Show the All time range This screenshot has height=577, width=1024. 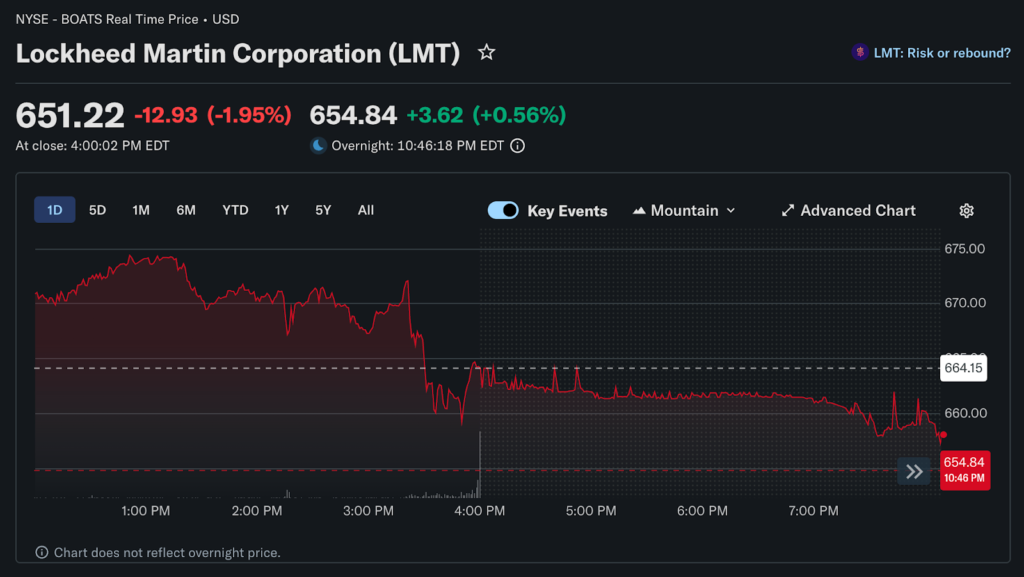pyautogui.click(x=366, y=210)
